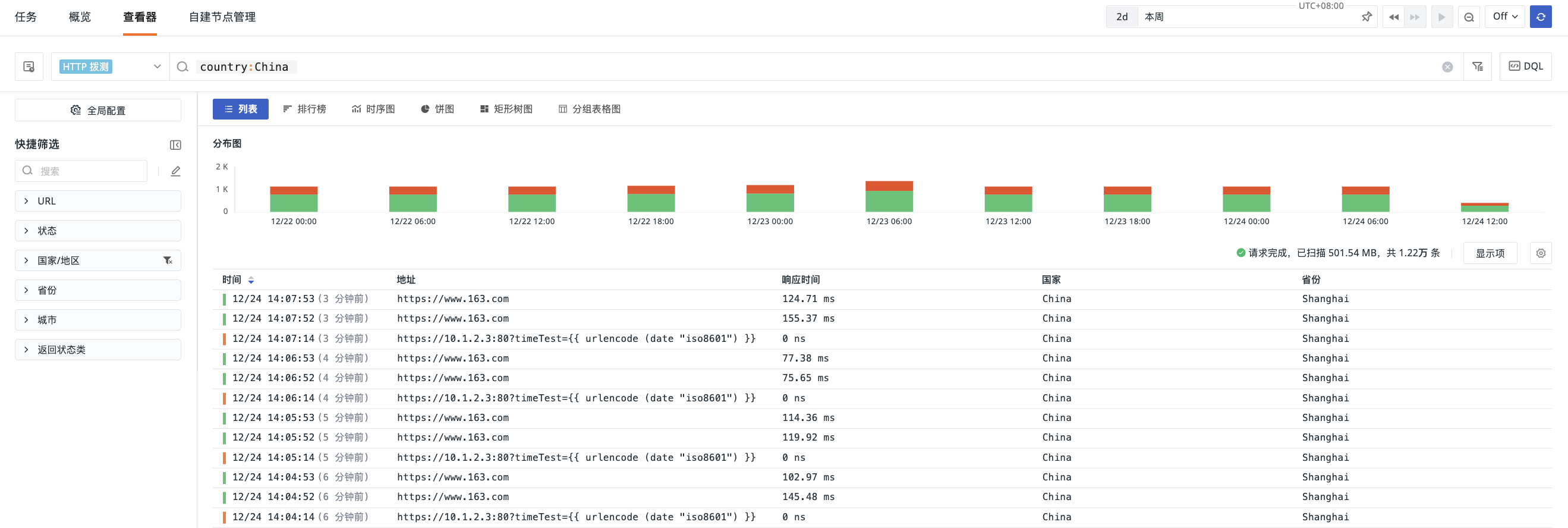This screenshot has width=1568, height=528.
Task: Click the pencil edit icon for quick filters
Action: [x=175, y=171]
